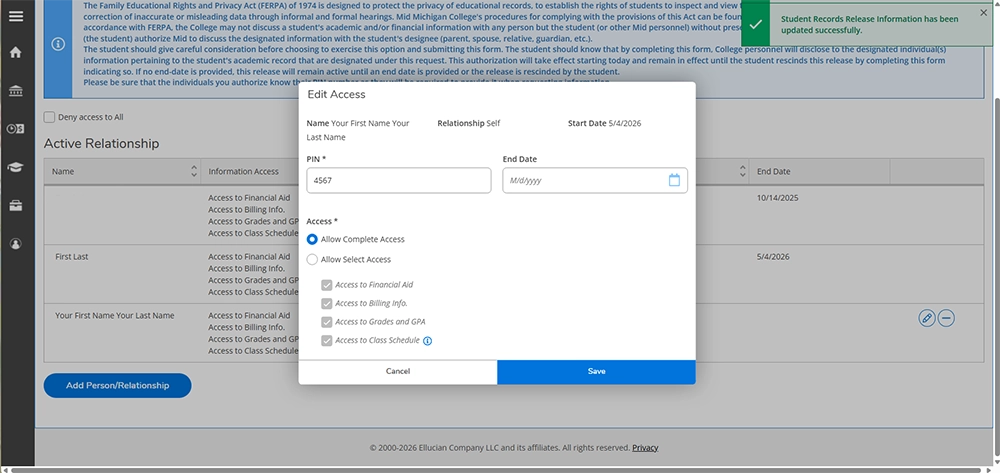Viewport: 1000px width, 473px height.
Task: Click info icon beside Access to Class Schedule
Action: point(428,341)
